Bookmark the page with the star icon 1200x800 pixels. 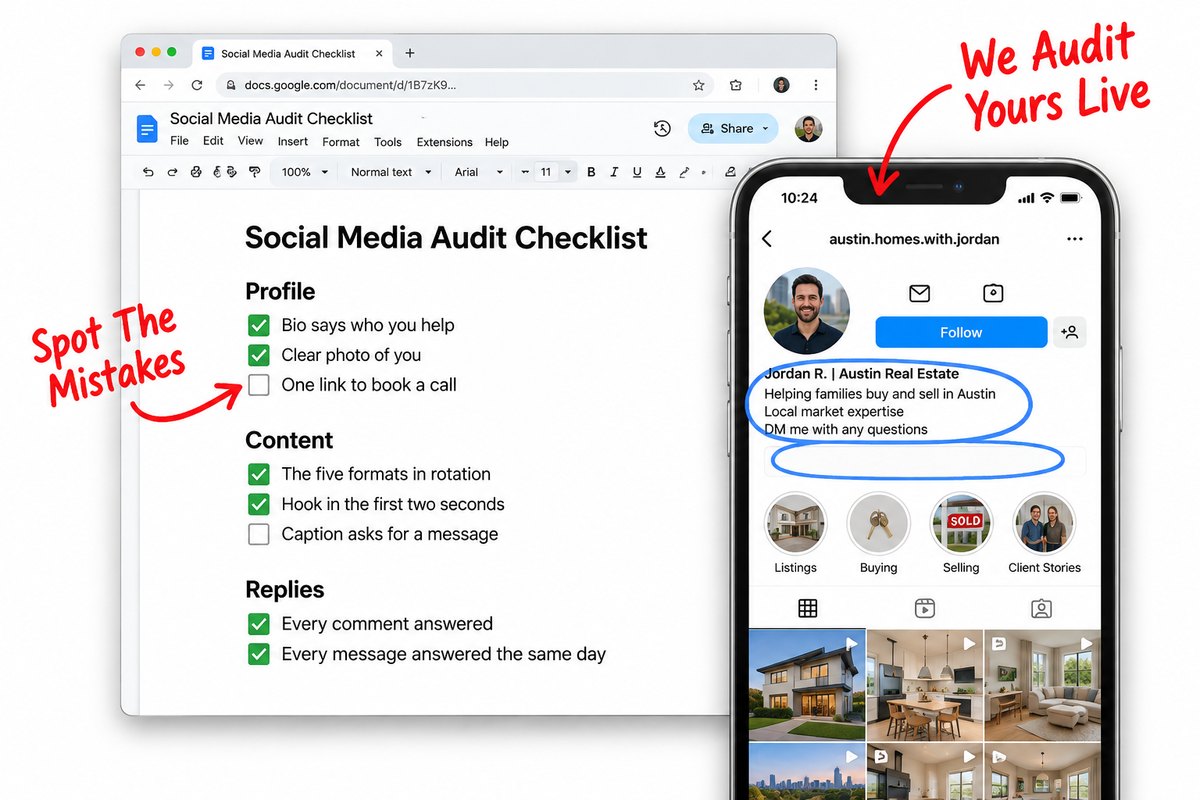pos(699,86)
